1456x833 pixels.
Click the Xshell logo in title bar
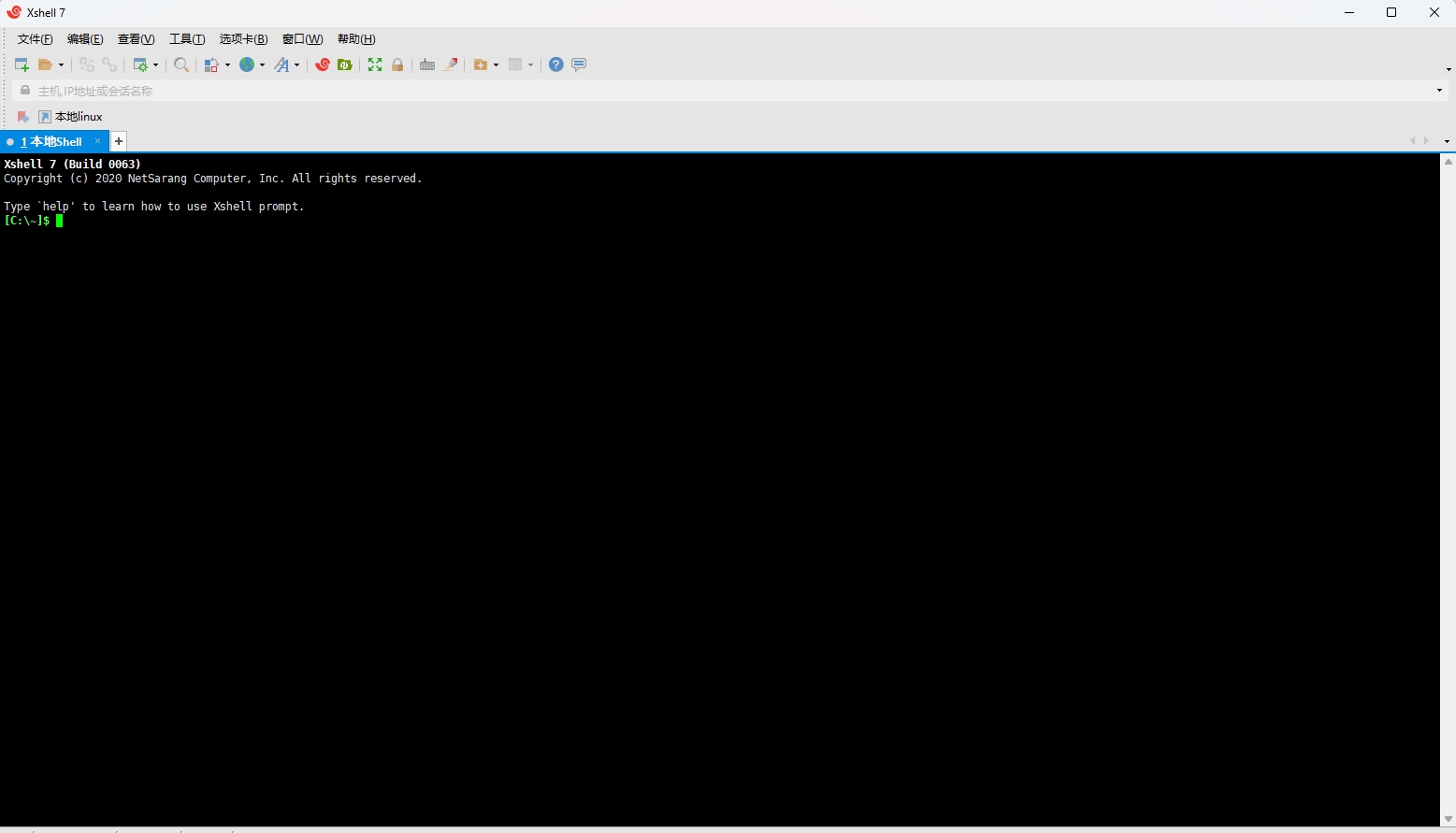click(x=13, y=12)
